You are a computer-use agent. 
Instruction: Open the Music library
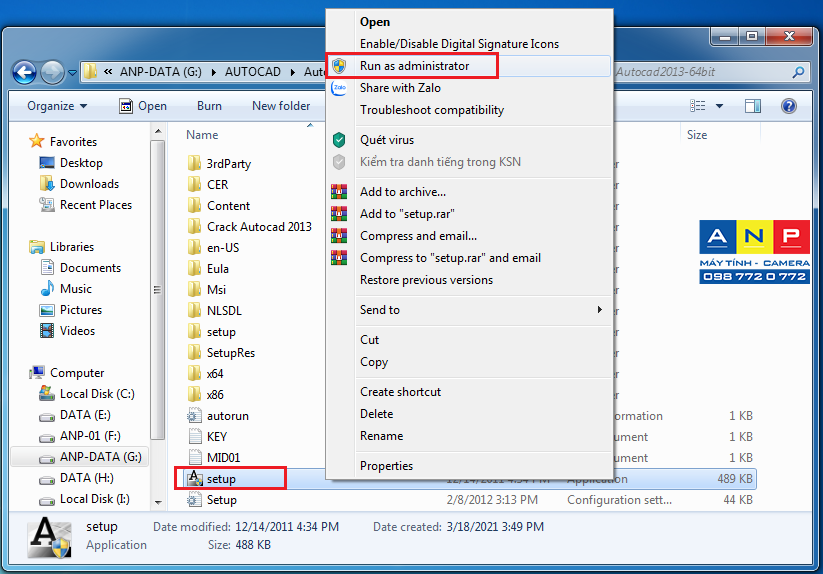[x=66, y=289]
